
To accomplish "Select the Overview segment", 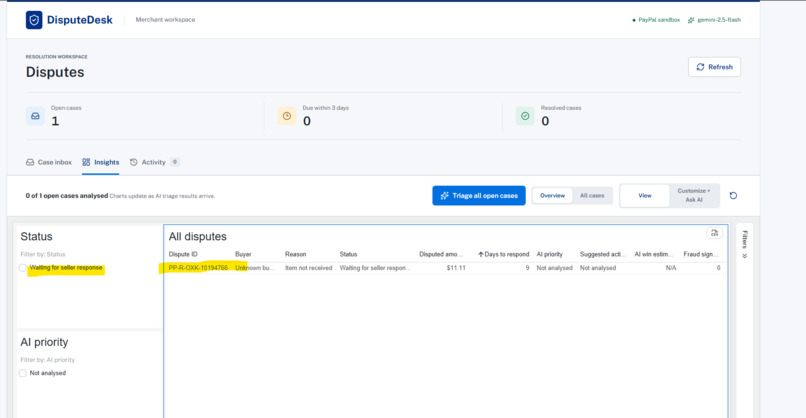I will (552, 195).
